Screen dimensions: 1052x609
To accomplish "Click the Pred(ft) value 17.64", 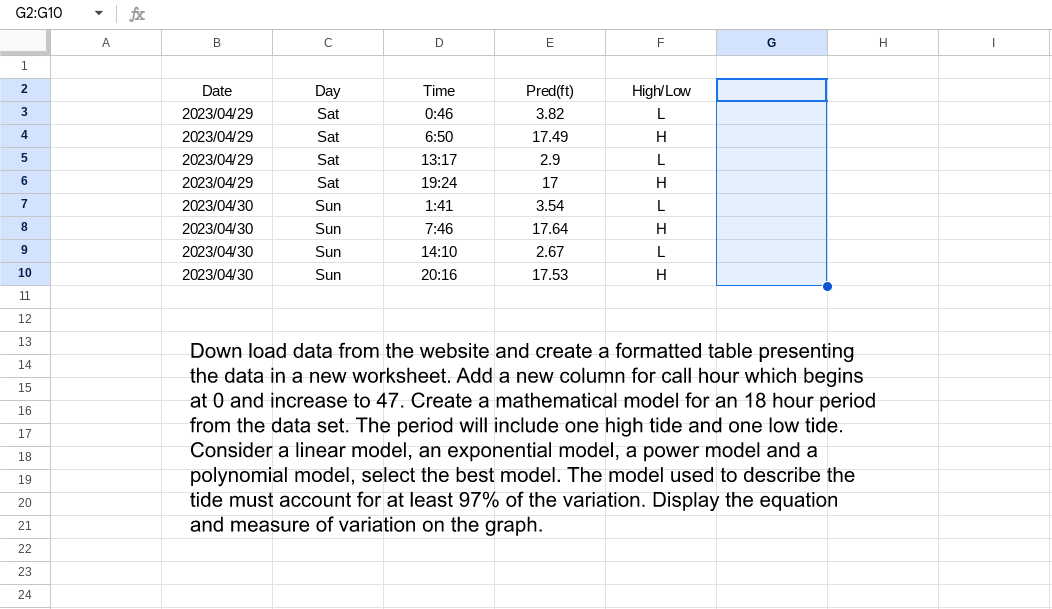I will click(549, 228).
